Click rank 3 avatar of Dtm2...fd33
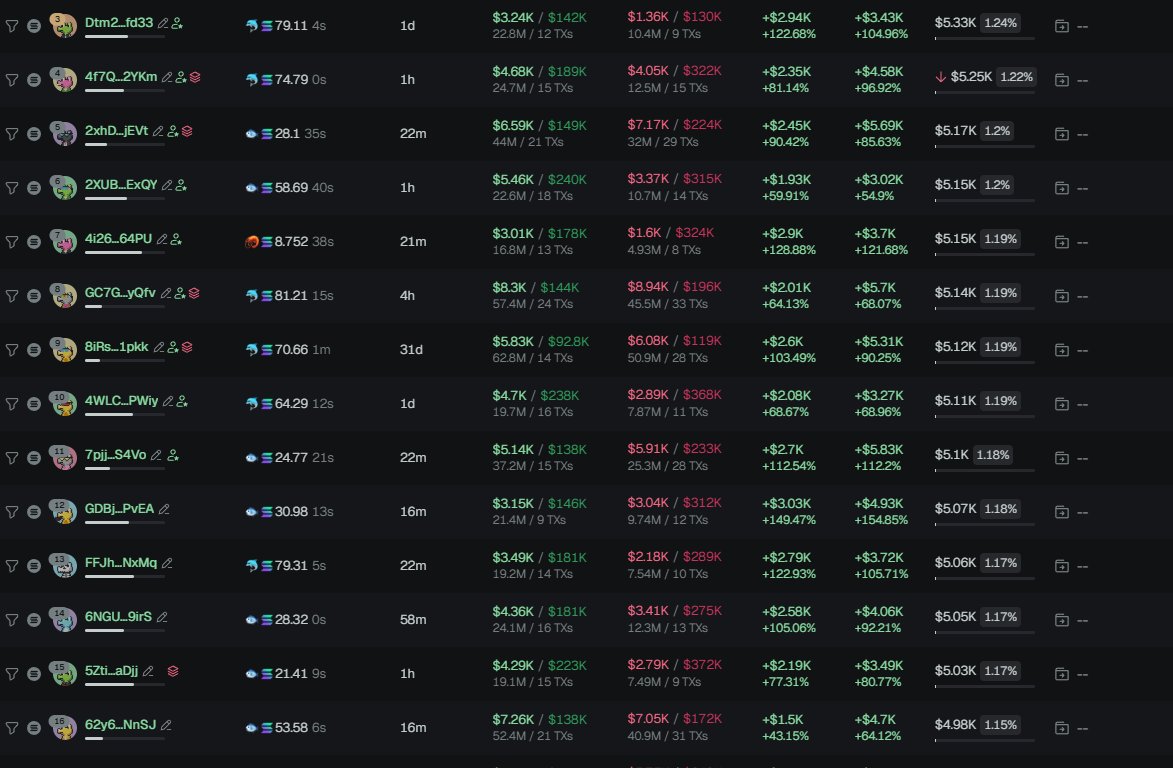 point(64,25)
